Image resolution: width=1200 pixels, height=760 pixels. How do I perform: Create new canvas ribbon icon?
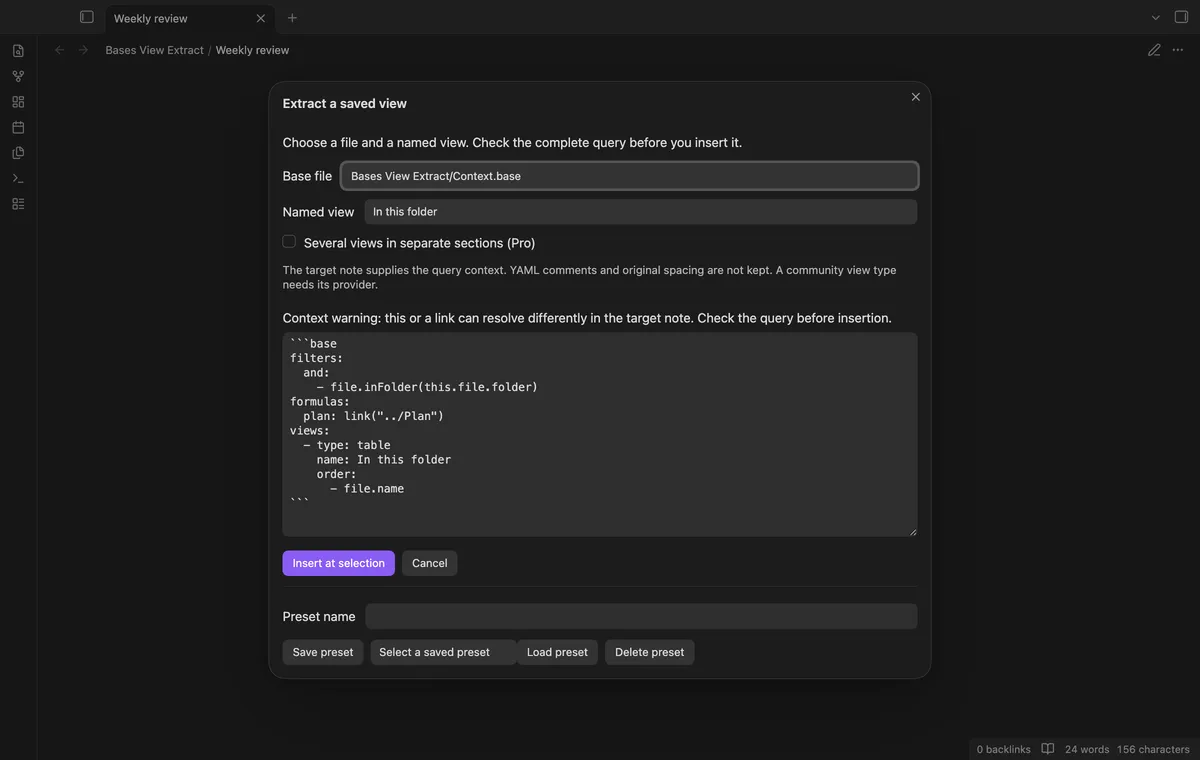click(18, 102)
